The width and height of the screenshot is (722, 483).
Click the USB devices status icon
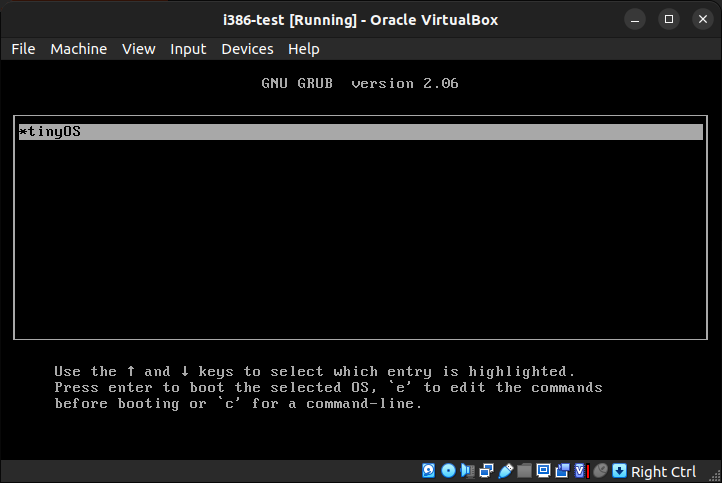click(506, 471)
